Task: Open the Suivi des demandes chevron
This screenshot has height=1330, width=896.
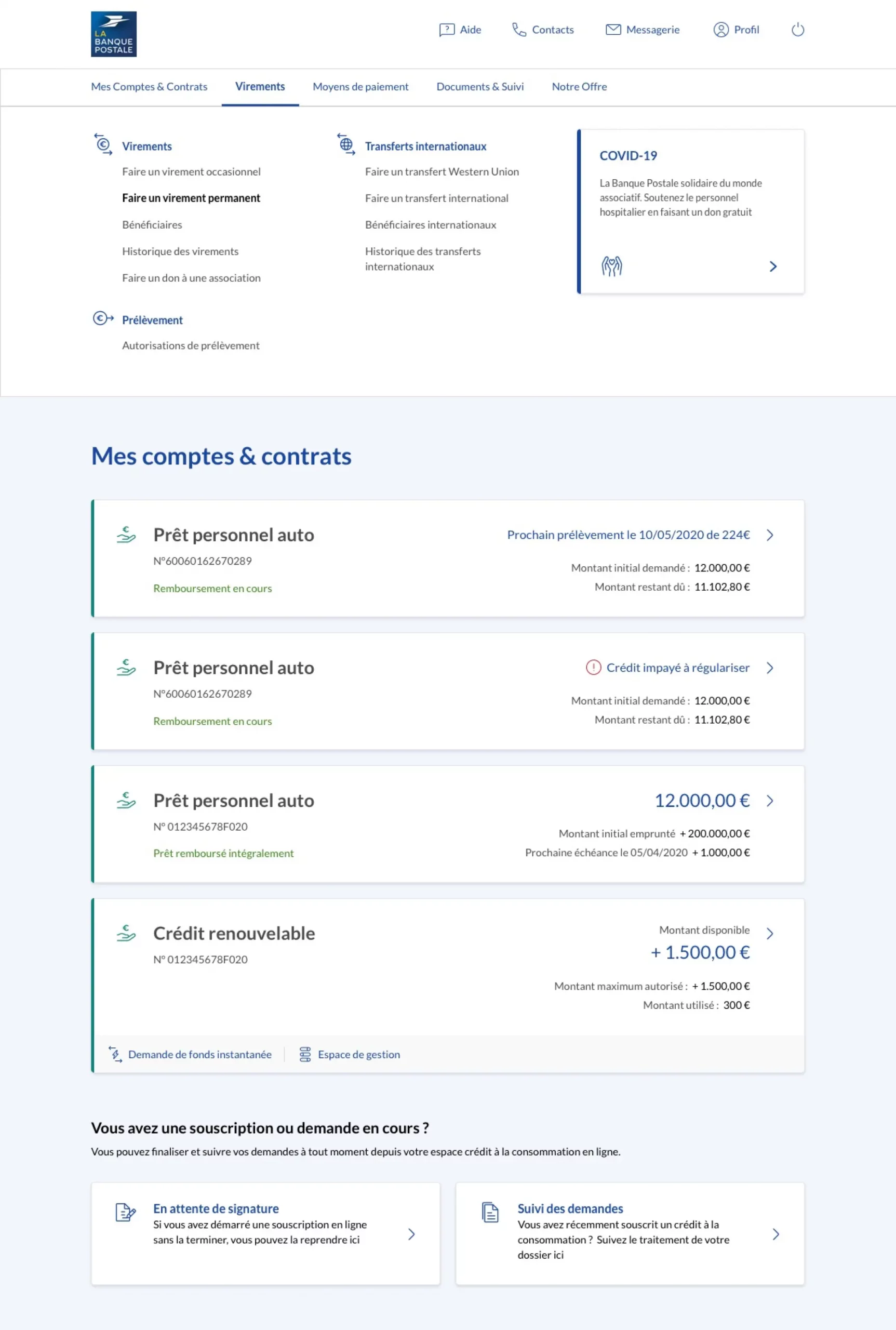Action: 775,1234
